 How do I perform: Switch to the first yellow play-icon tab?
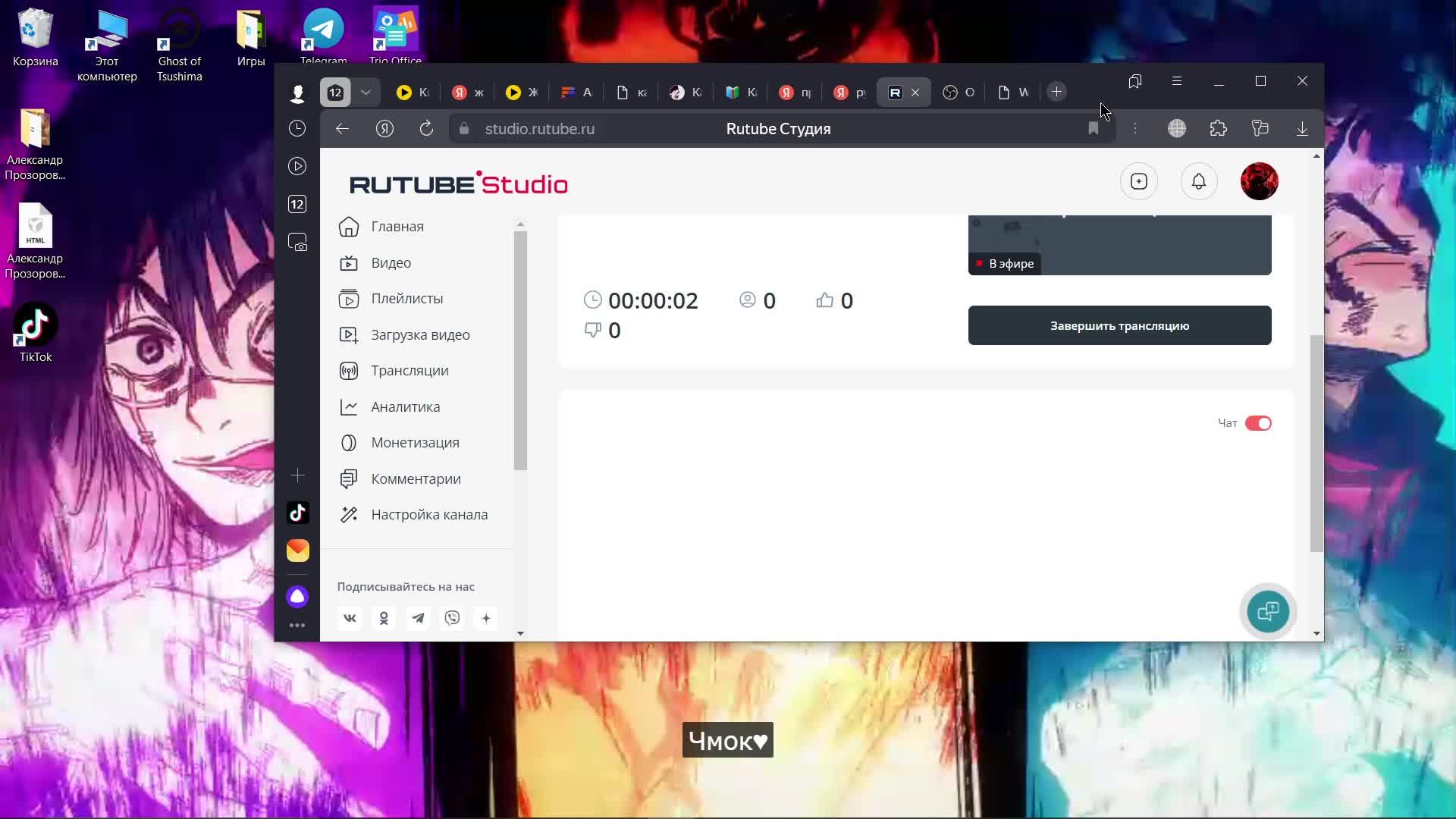coord(413,93)
